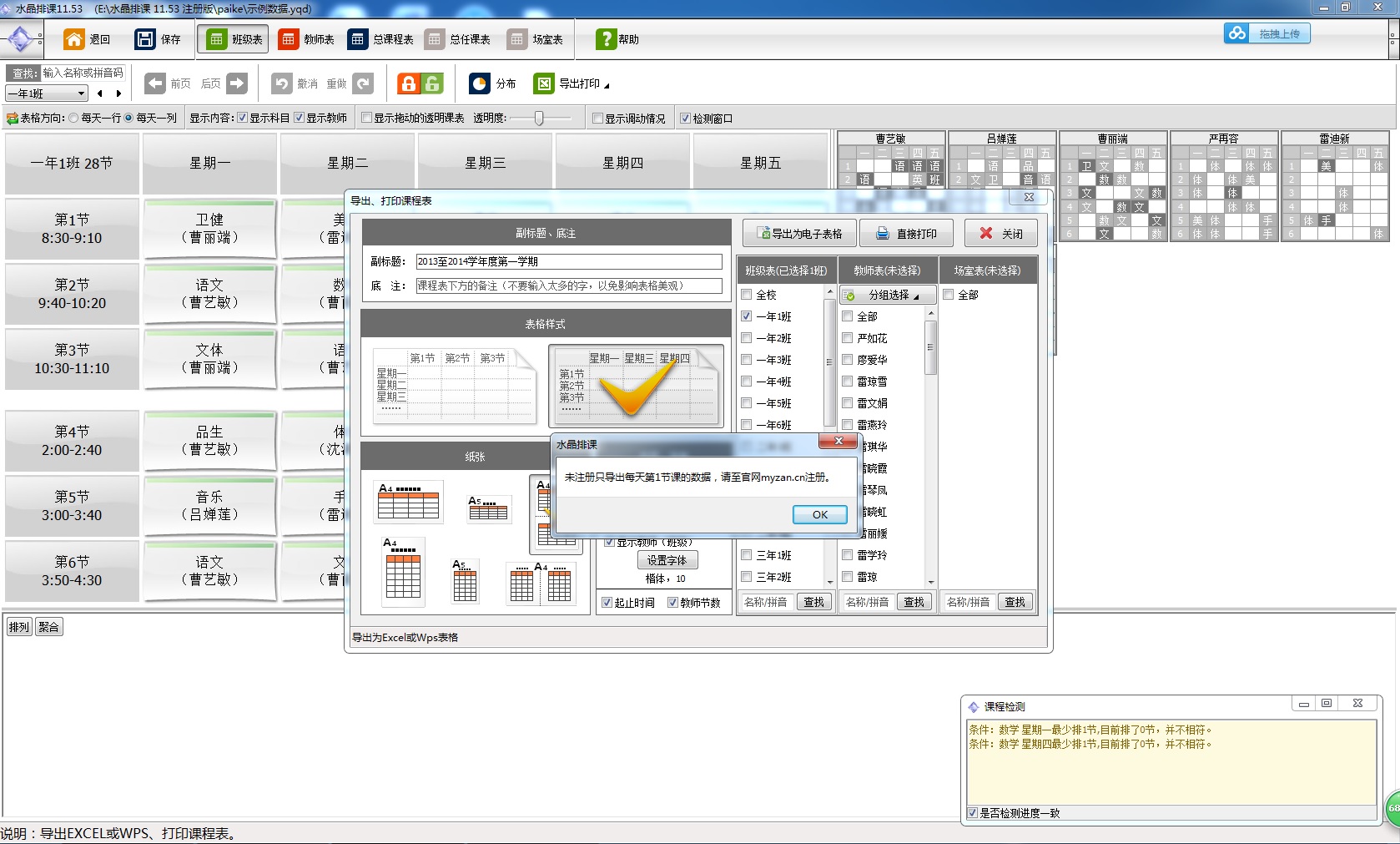Go to next page with 后页 arrow
The height and width of the screenshot is (844, 1400).
coord(237,83)
